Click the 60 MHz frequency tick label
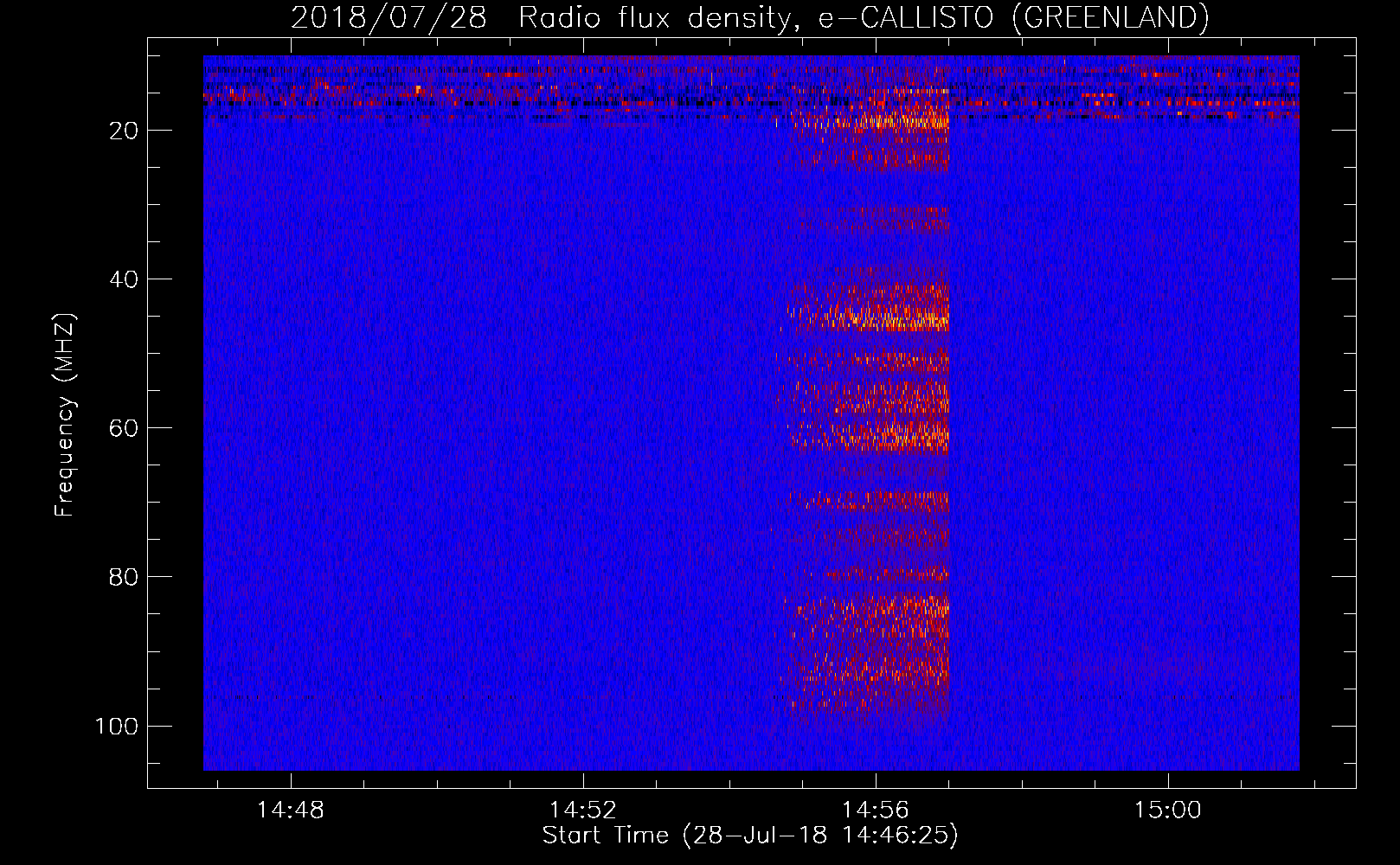This screenshot has width=1400, height=865. (123, 428)
